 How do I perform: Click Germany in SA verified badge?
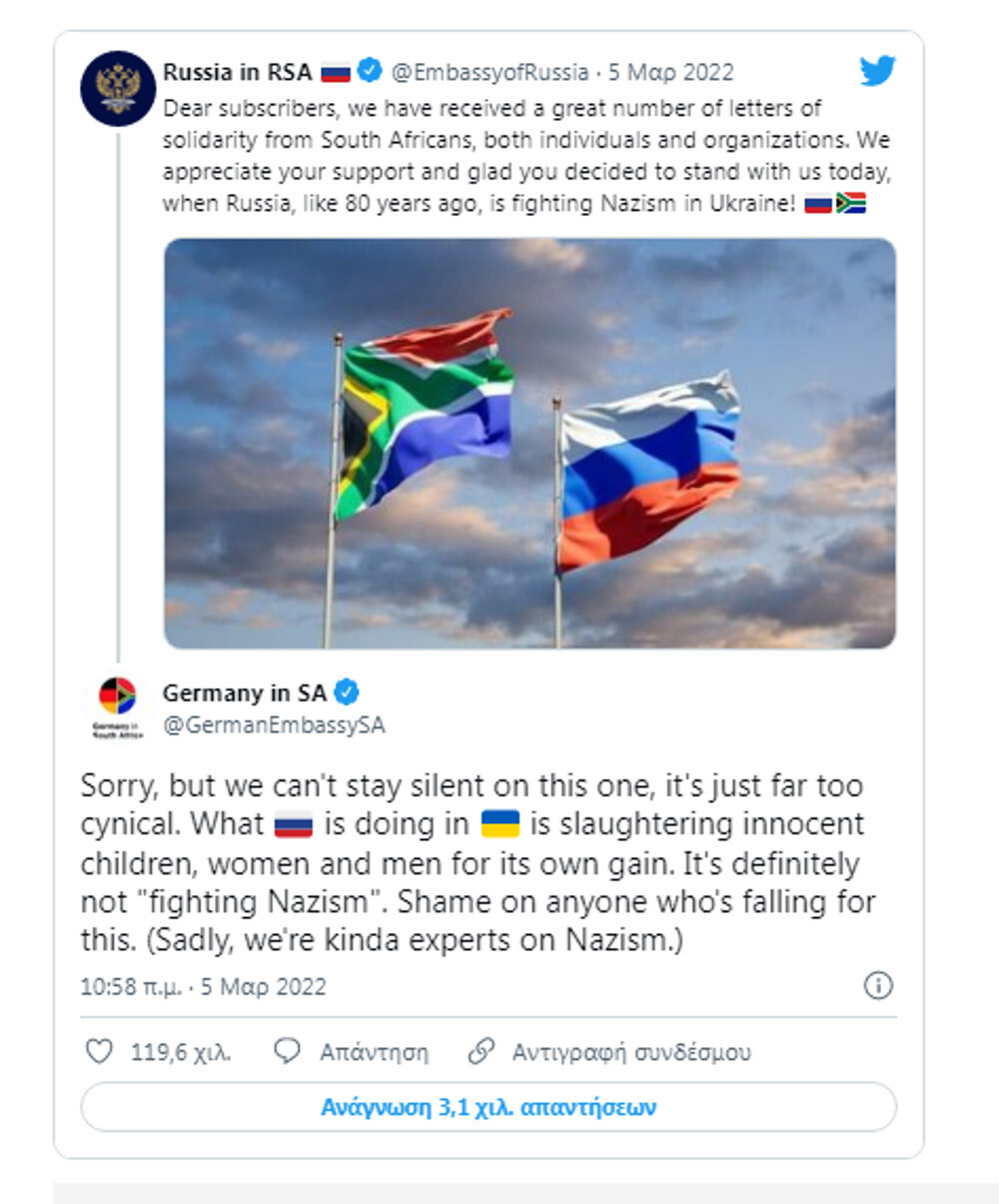coord(347,692)
